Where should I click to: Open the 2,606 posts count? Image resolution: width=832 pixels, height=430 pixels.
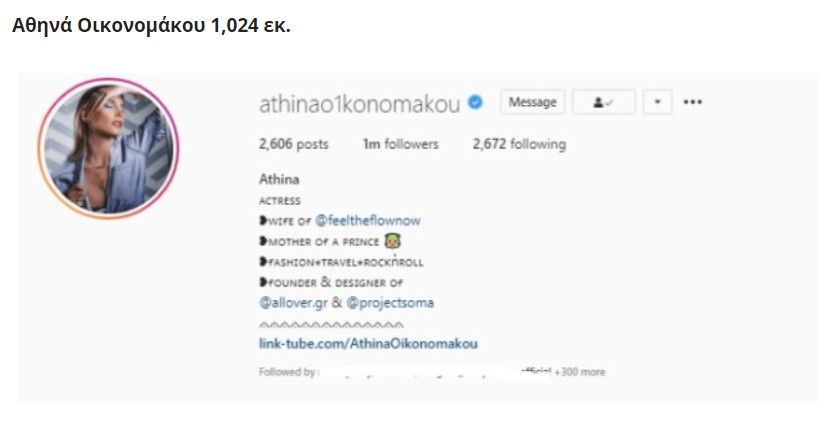coord(293,144)
